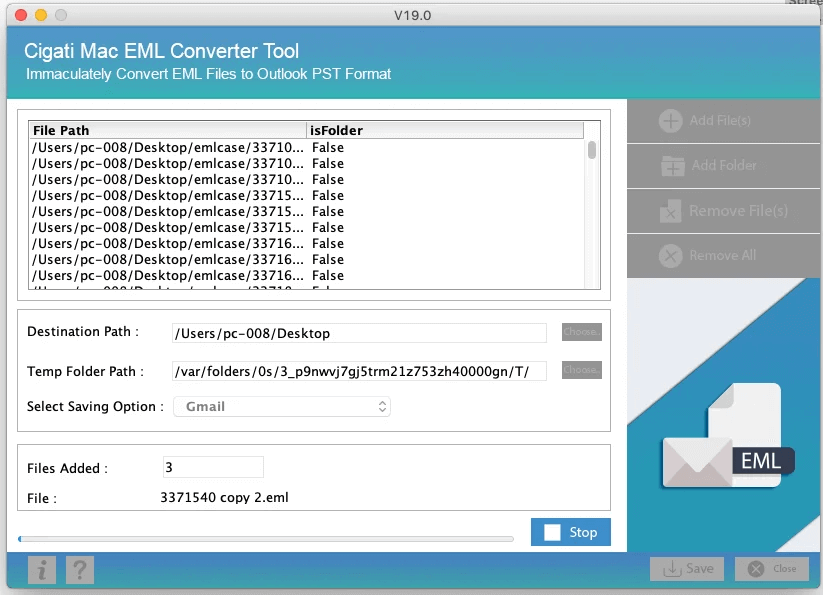Viewport: 823px width, 595px height.
Task: Open the Select Saving Option Gmail dropdown
Action: 282,407
